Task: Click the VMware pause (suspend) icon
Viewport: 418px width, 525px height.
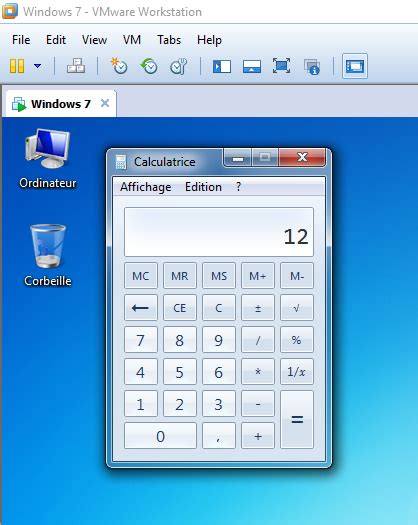Action: [x=17, y=66]
